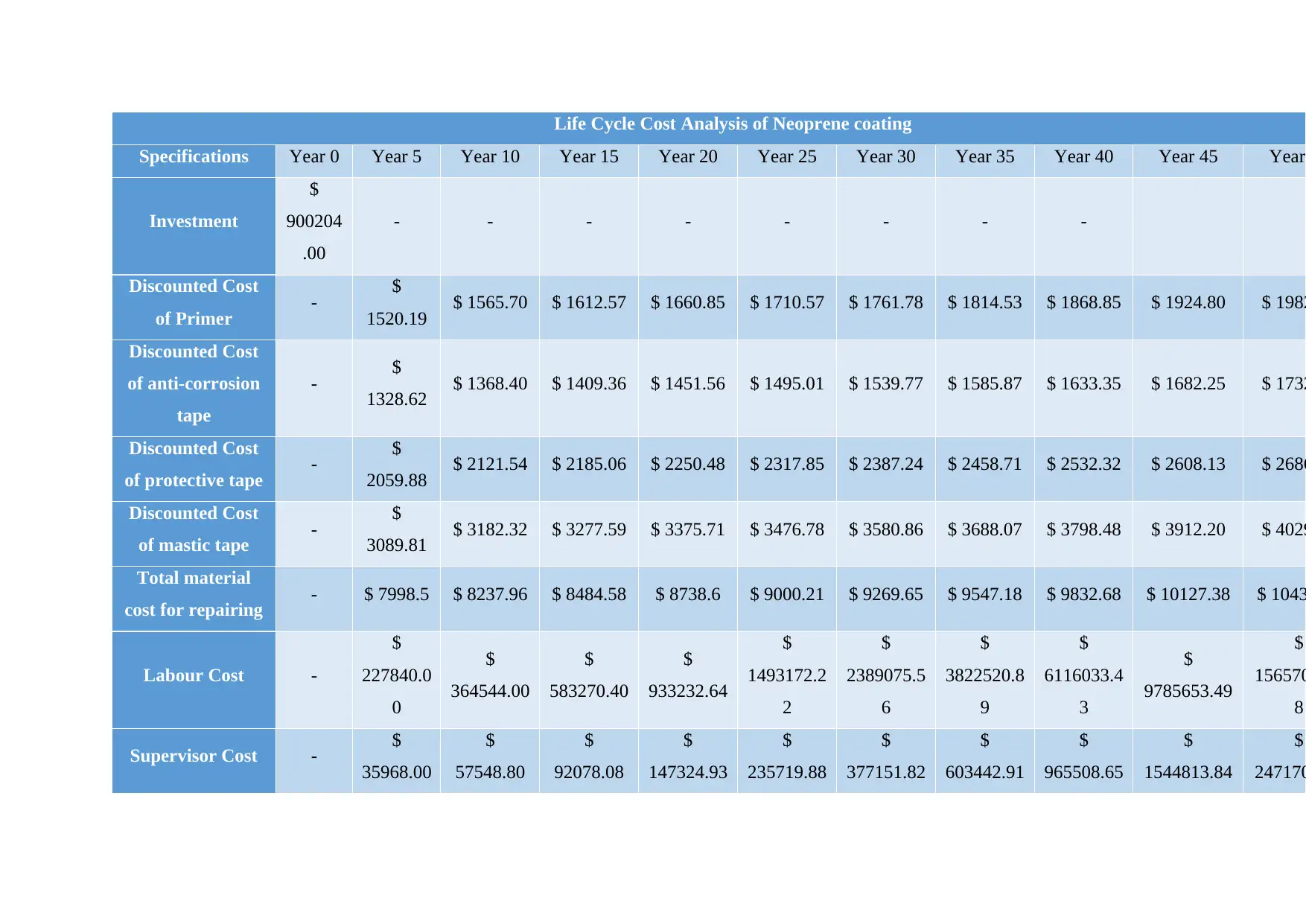1306x924 pixels.
Task: Click supervisor cost '$ 147324.93'
Action: click(688, 756)
